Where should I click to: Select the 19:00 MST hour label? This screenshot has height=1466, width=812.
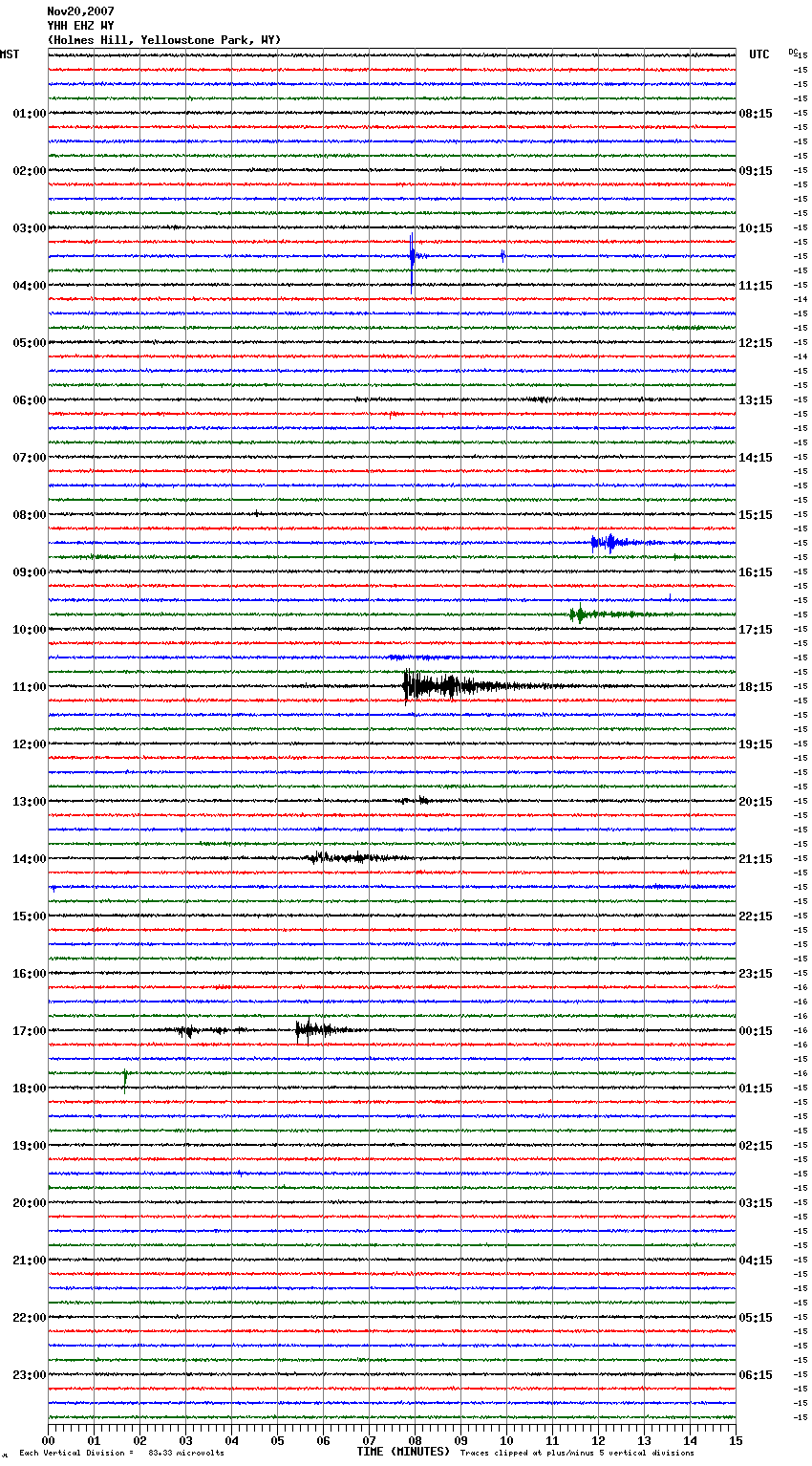tap(29, 1146)
